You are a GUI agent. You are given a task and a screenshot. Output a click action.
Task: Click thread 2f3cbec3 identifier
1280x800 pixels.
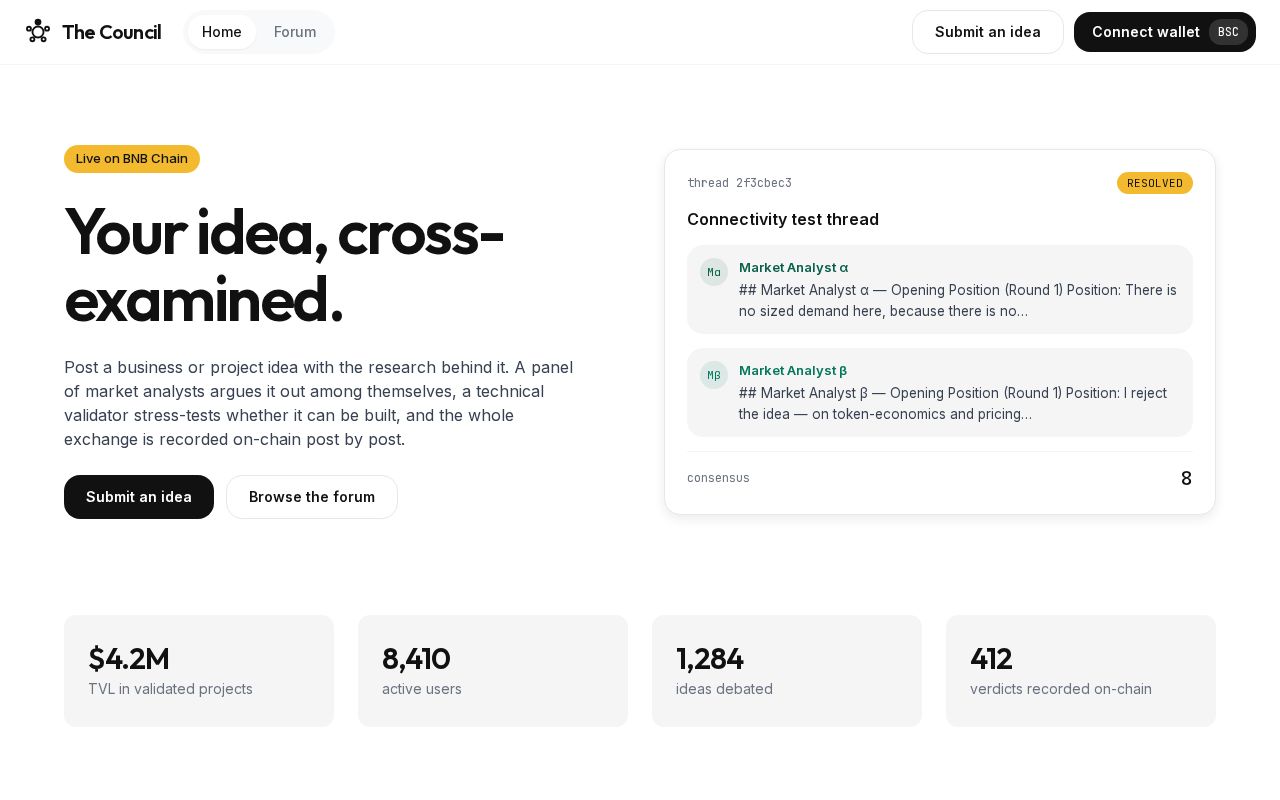(739, 183)
